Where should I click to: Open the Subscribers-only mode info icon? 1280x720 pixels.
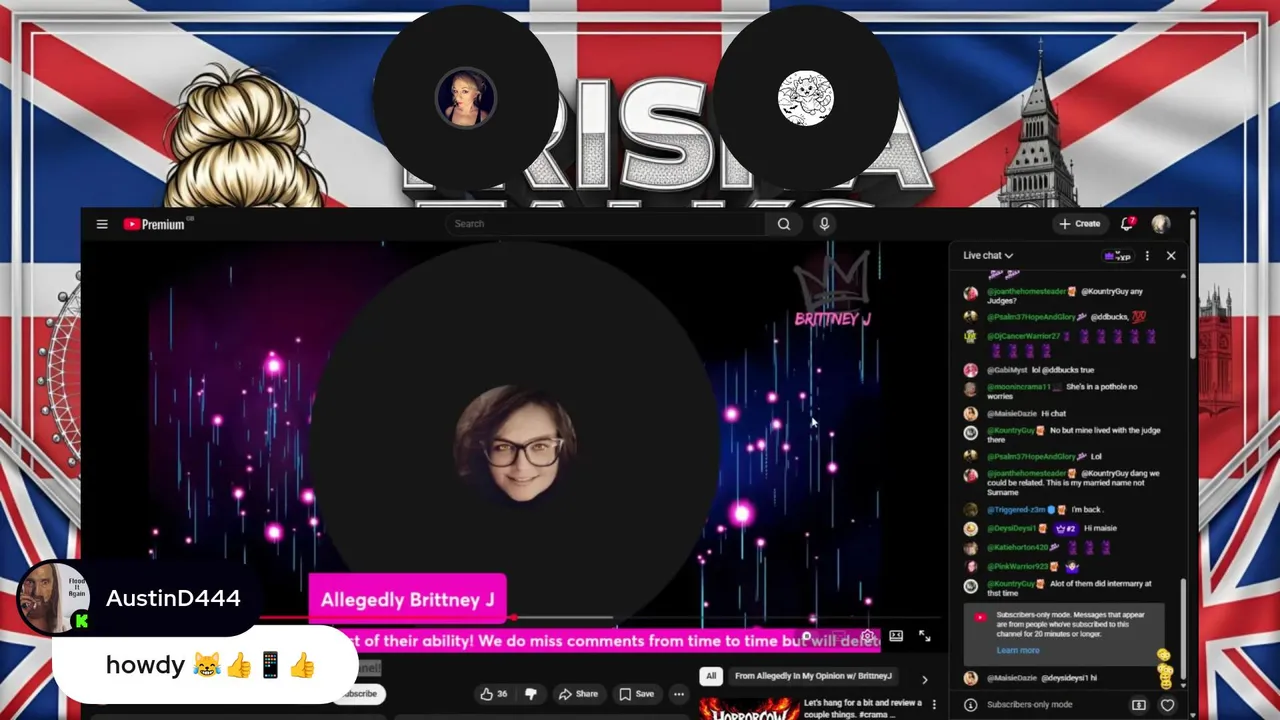coord(970,705)
